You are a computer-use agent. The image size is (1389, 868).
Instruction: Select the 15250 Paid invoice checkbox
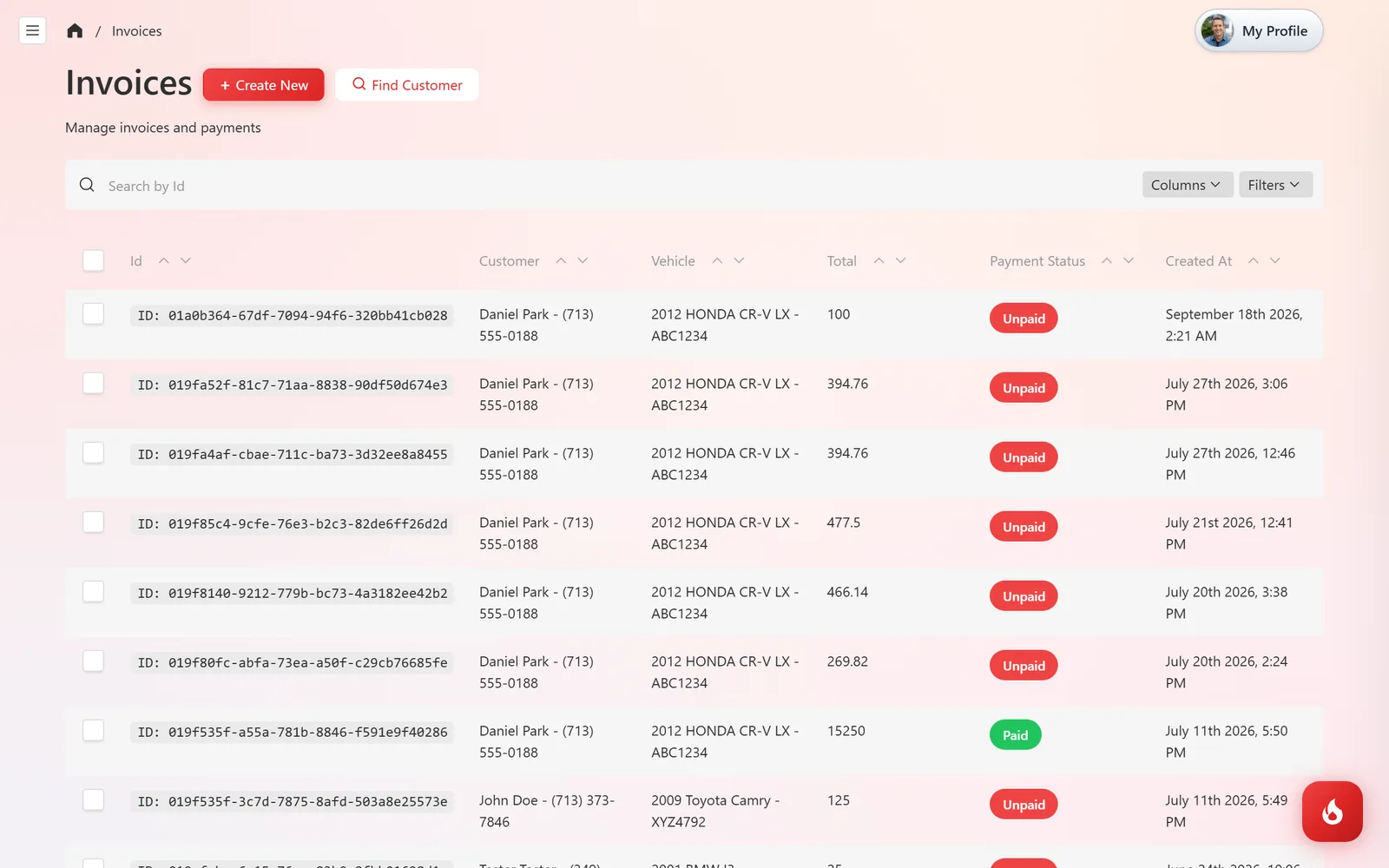[x=93, y=730]
